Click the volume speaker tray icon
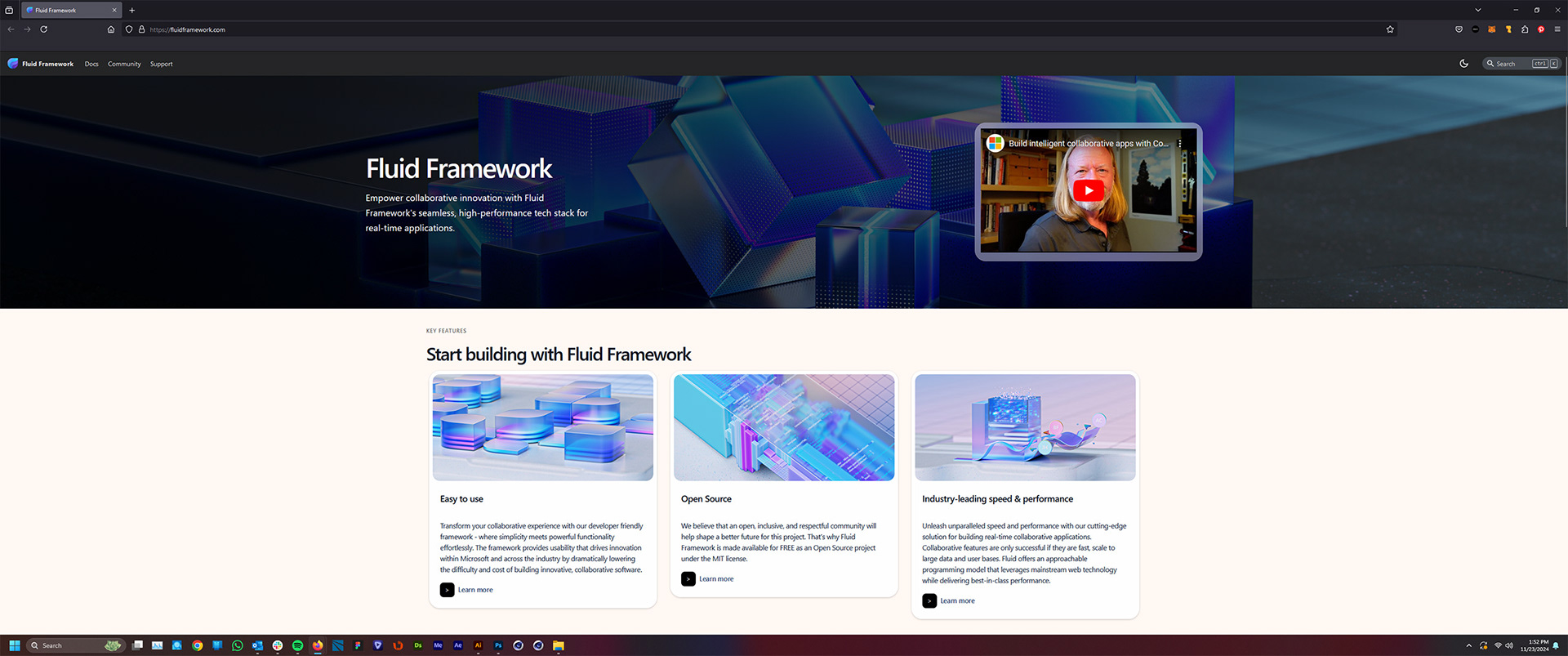The height and width of the screenshot is (656, 1568). (1509, 645)
